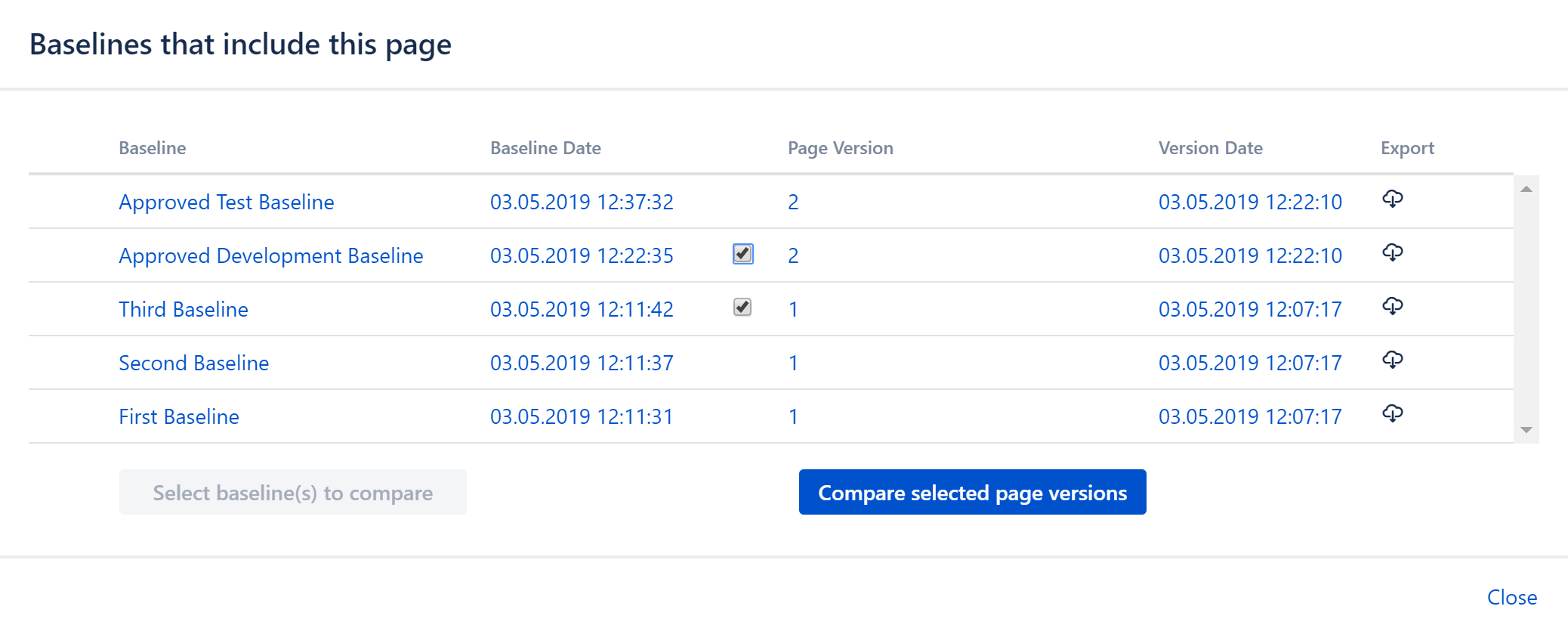Export the Approved Development Baseline

point(1392,253)
